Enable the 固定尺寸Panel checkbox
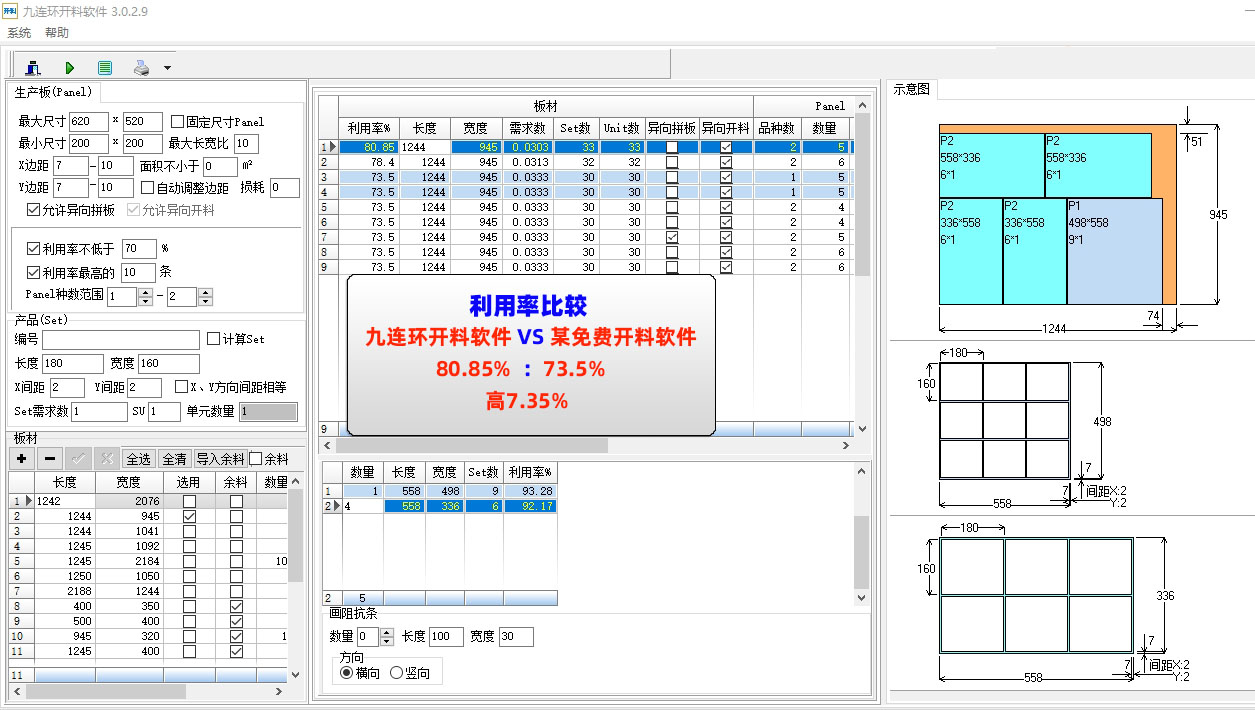 [178, 122]
